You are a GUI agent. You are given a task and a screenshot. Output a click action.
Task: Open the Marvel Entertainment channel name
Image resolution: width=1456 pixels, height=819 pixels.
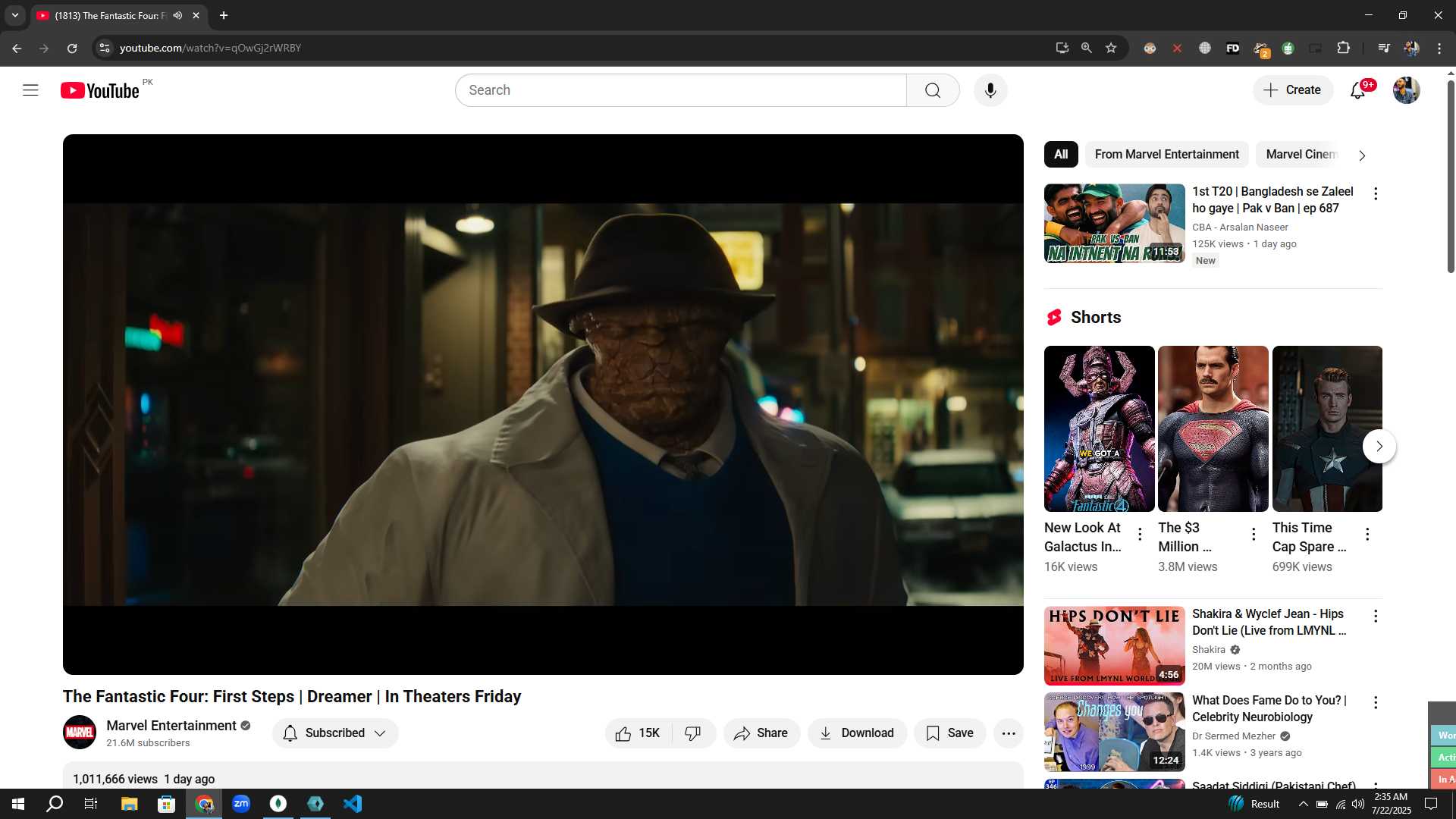pyautogui.click(x=171, y=726)
